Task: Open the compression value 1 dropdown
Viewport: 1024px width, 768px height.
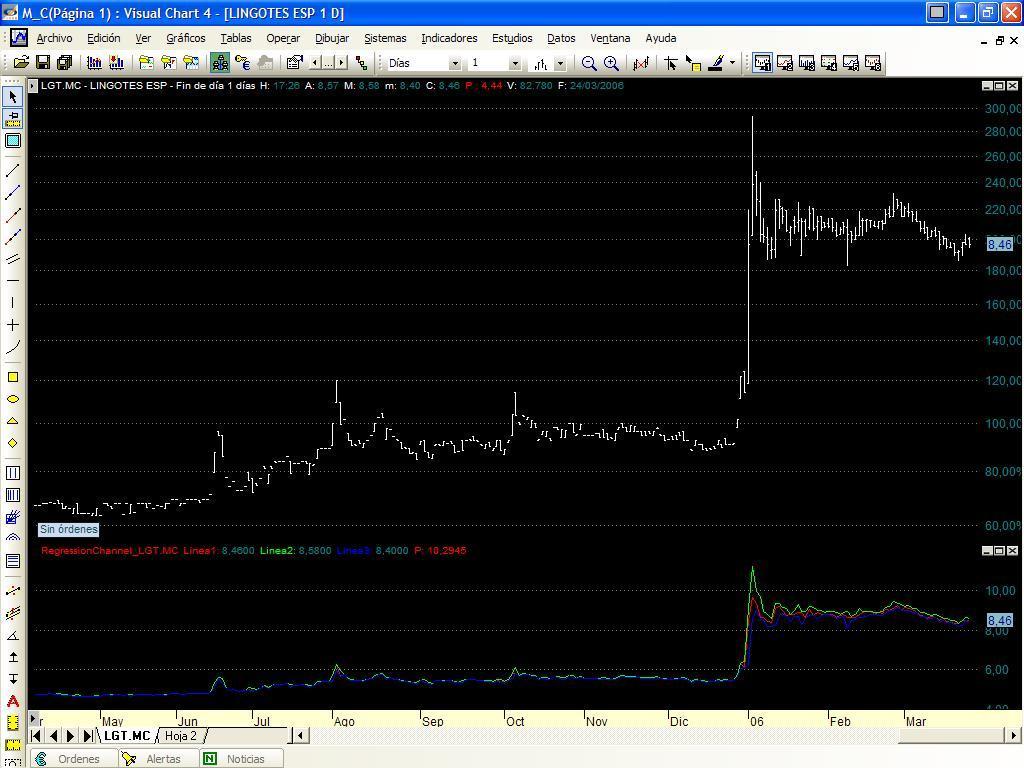Action: (515, 63)
